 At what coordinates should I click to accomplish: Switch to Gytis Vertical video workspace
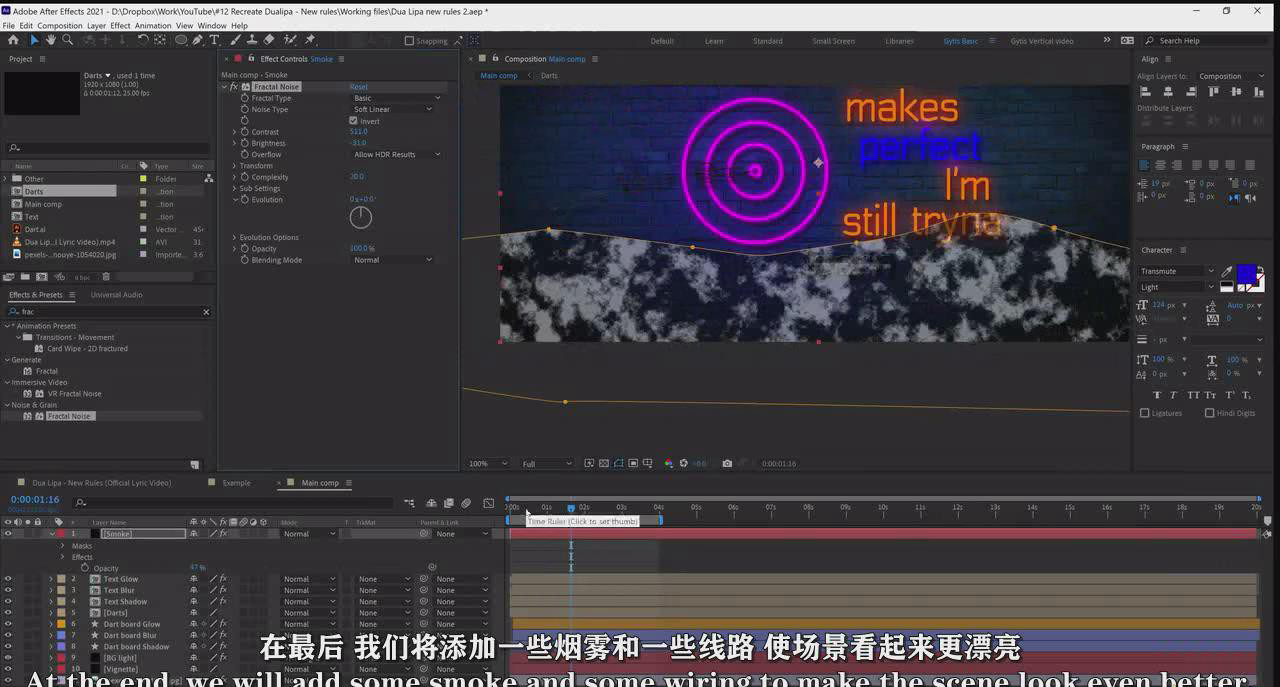coord(1042,41)
